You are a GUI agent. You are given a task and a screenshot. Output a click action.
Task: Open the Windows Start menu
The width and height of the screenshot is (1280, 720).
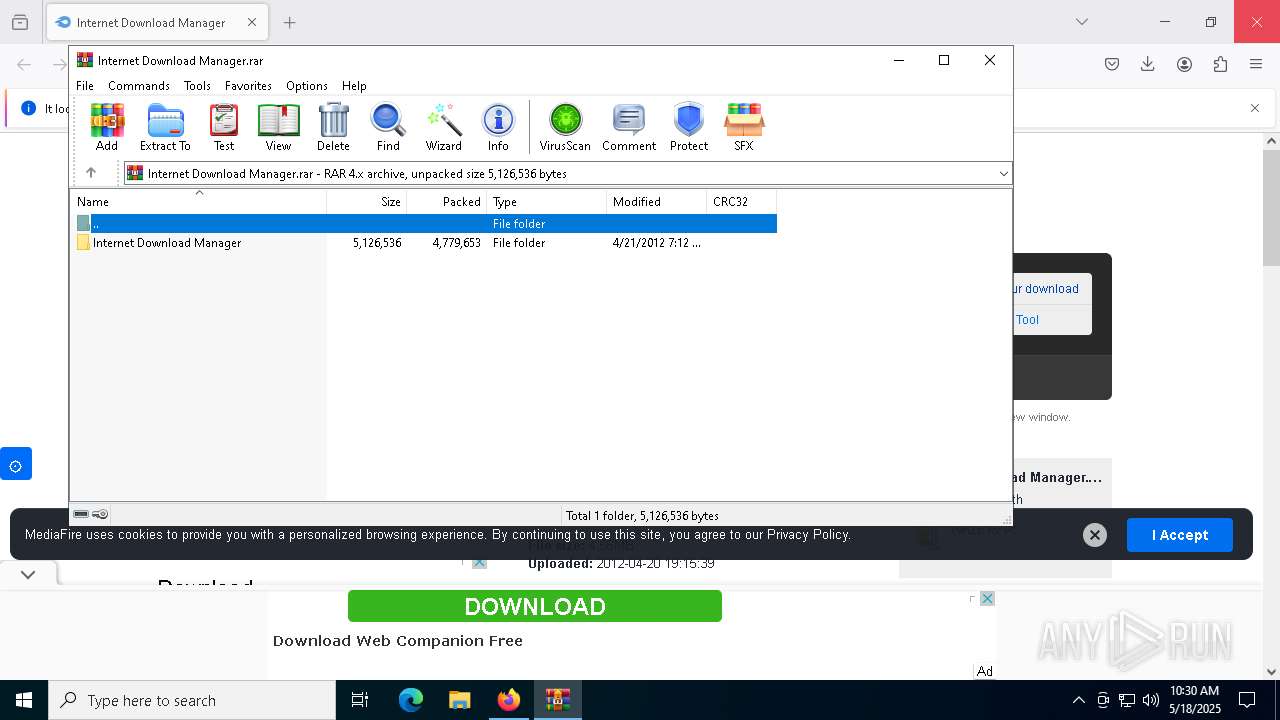coord(24,700)
